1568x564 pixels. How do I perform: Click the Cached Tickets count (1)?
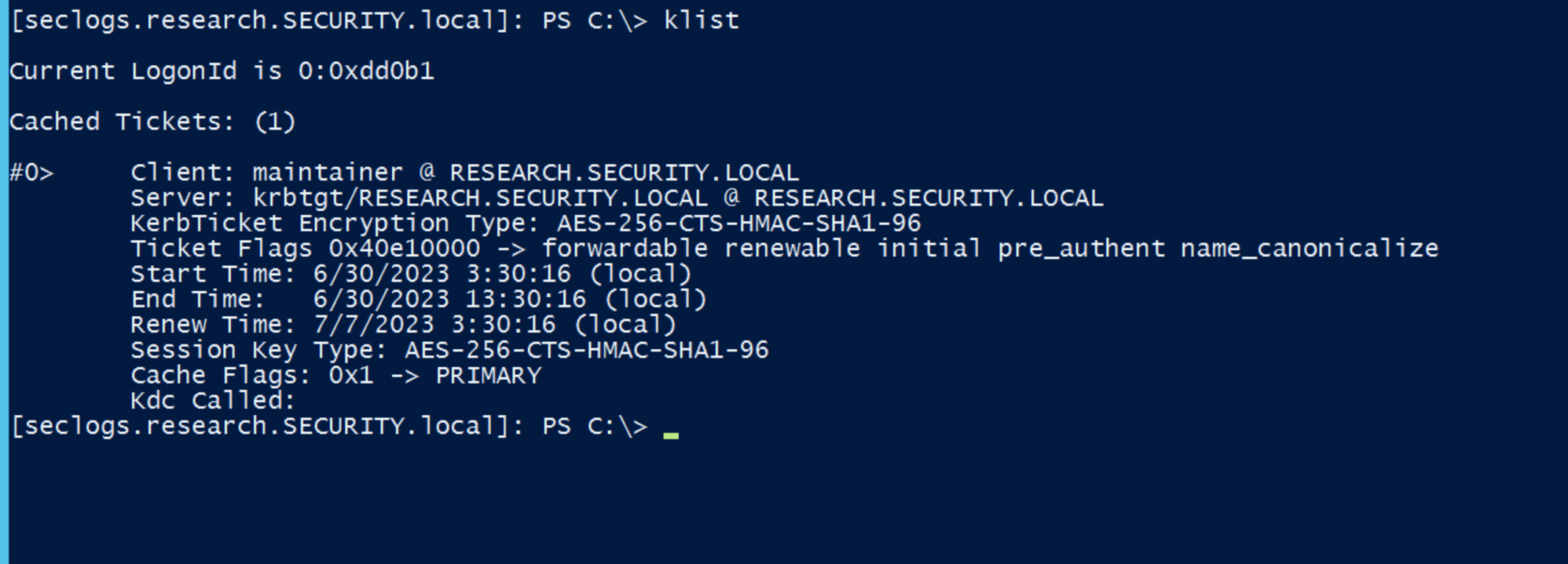[x=275, y=122]
